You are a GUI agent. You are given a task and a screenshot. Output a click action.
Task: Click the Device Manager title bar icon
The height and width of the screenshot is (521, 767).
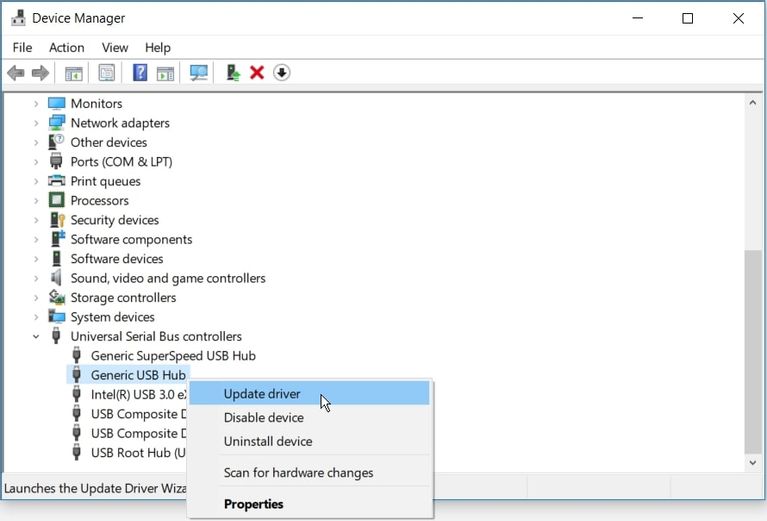coord(18,18)
